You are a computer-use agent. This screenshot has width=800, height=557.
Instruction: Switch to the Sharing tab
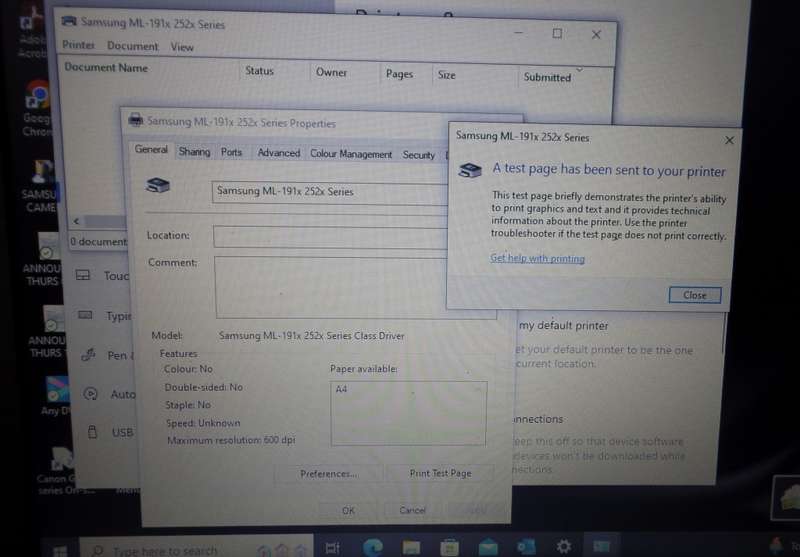coord(194,151)
